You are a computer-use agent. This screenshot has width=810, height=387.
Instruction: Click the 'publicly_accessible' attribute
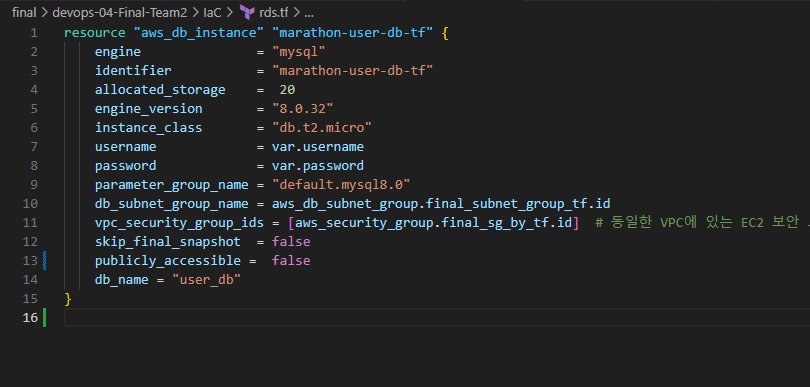168,260
